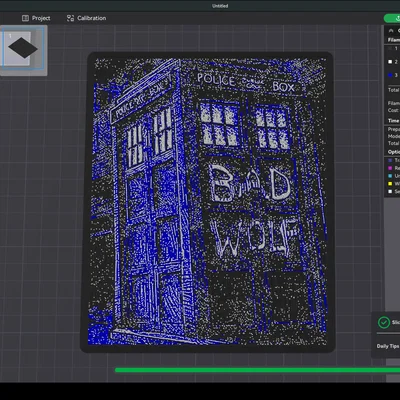Select the plate 1 thumbnail
Image resolution: width=400 pixels, height=400 pixels.
coord(23,49)
